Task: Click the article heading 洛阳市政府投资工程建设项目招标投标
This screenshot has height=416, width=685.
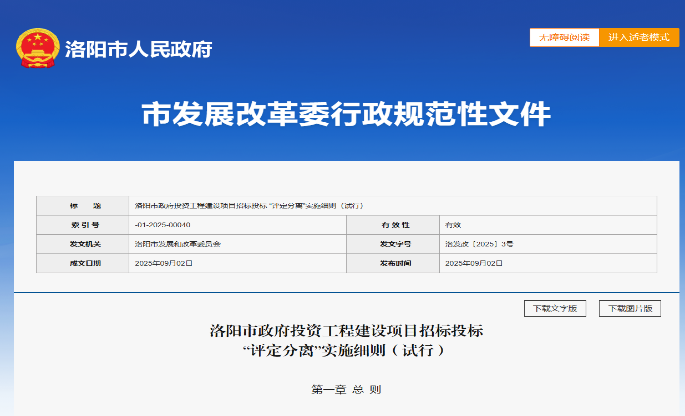Action: pos(346,331)
